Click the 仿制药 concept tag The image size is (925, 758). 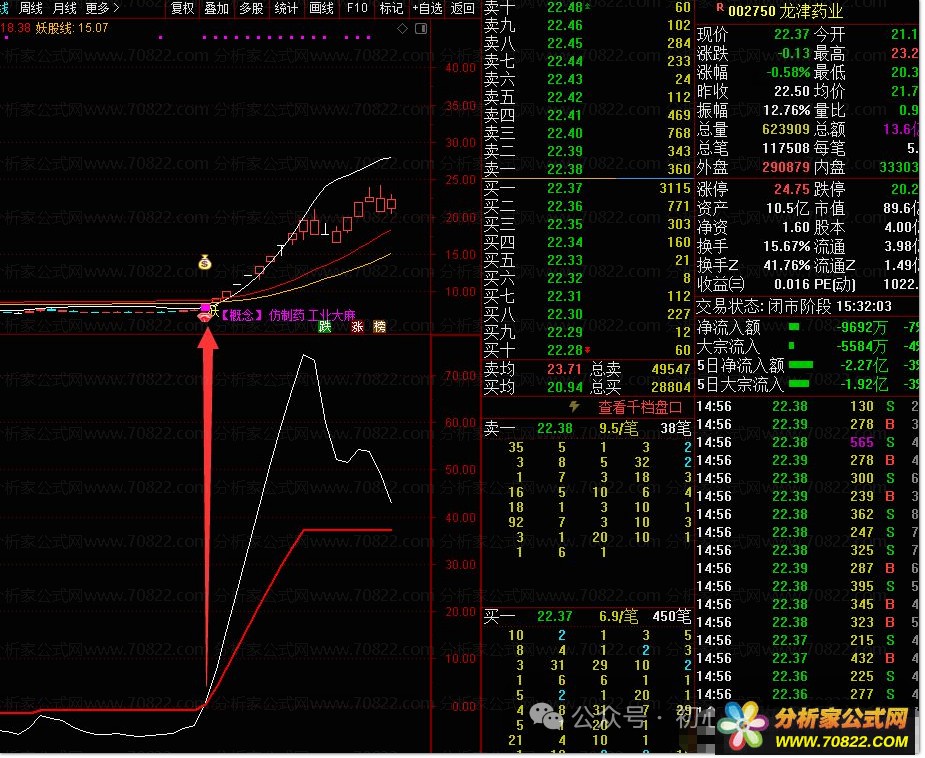[286, 316]
